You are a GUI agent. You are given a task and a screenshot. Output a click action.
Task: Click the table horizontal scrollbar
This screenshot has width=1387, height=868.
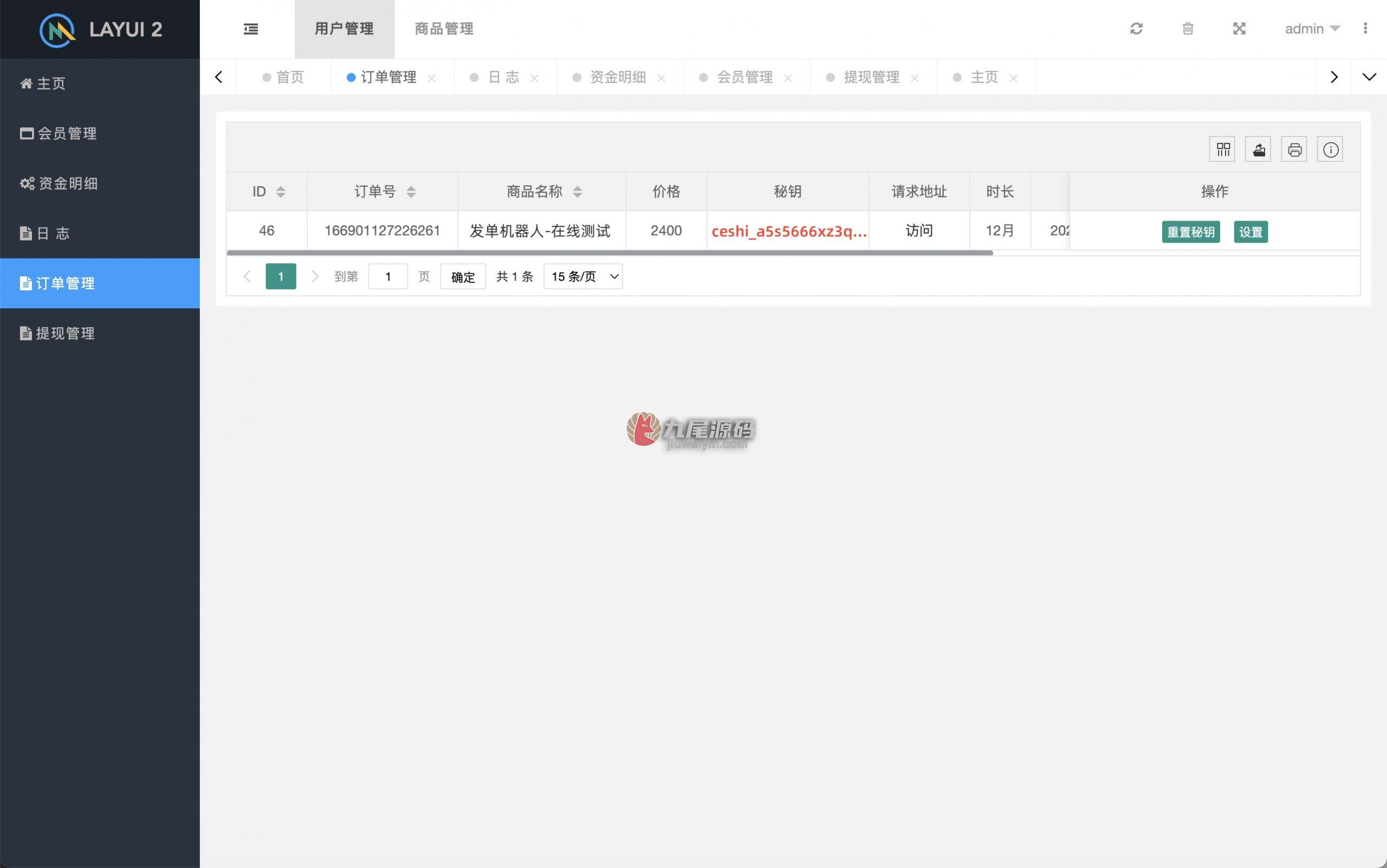[x=610, y=252]
